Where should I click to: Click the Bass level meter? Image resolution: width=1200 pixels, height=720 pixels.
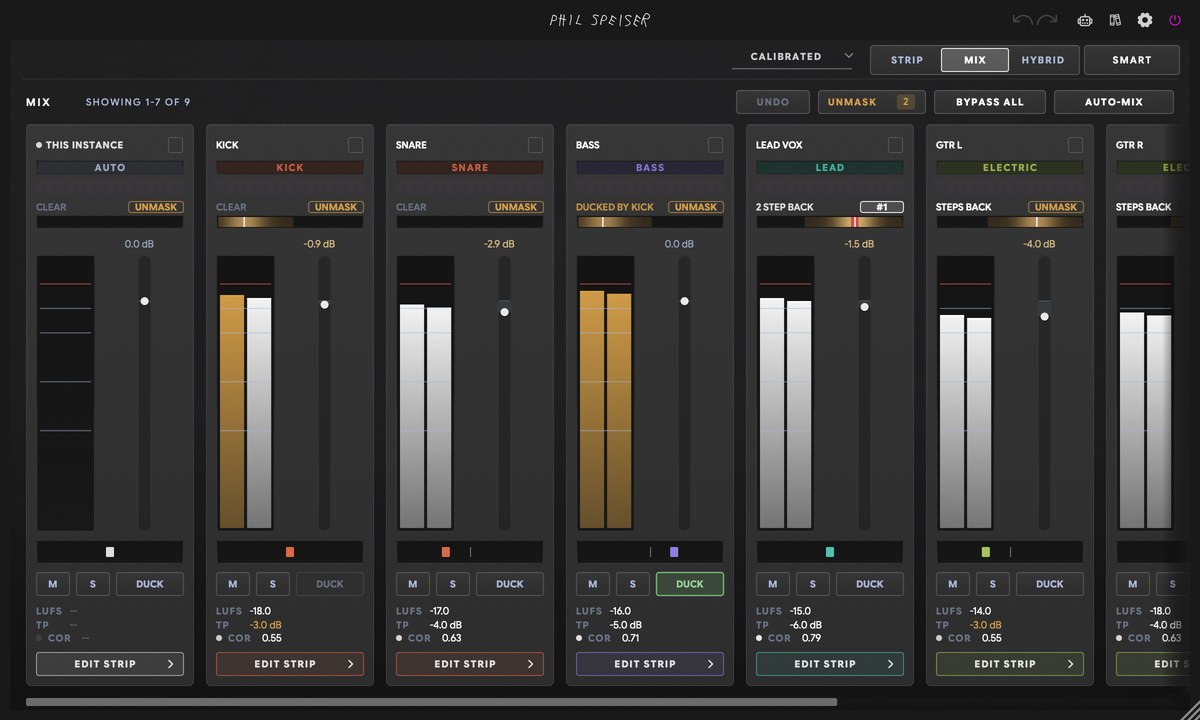606,393
